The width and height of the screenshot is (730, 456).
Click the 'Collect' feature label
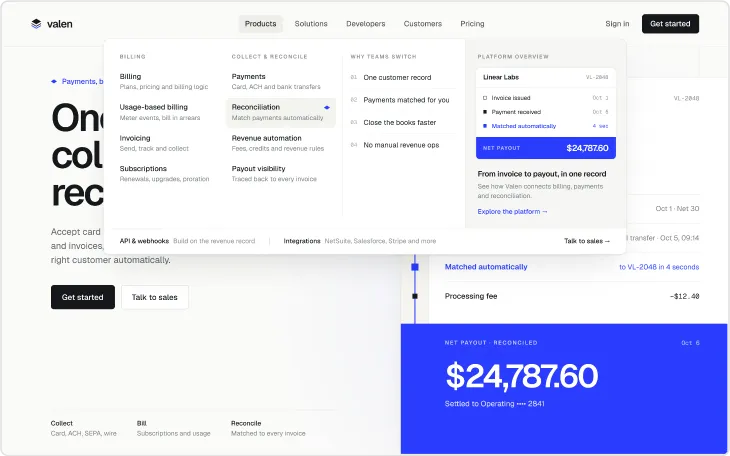[x=61, y=423]
